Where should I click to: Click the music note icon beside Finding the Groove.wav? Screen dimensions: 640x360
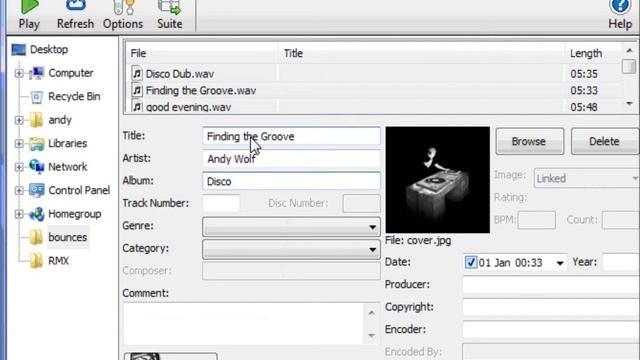(x=137, y=90)
